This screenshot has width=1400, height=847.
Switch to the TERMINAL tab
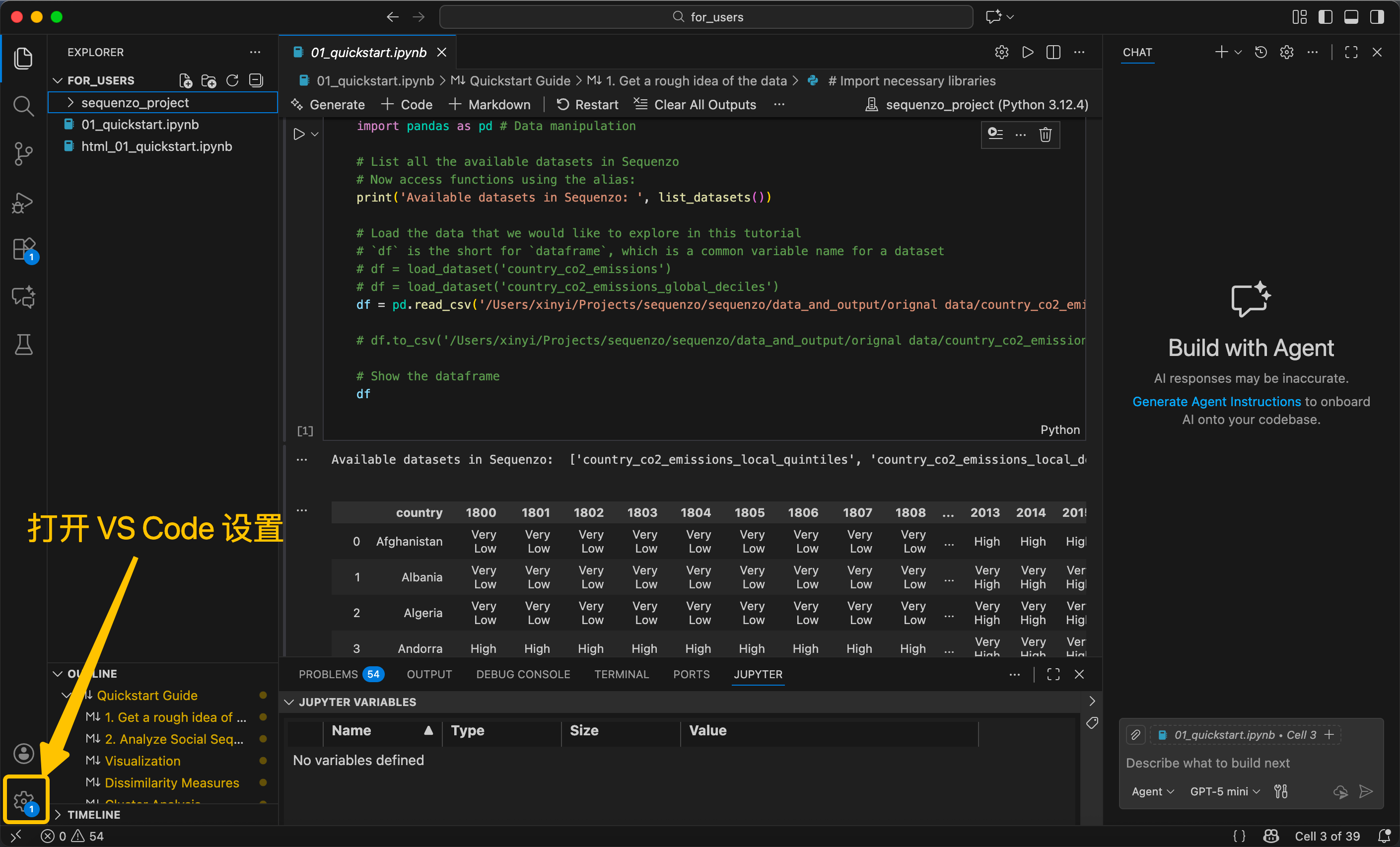pos(621,674)
